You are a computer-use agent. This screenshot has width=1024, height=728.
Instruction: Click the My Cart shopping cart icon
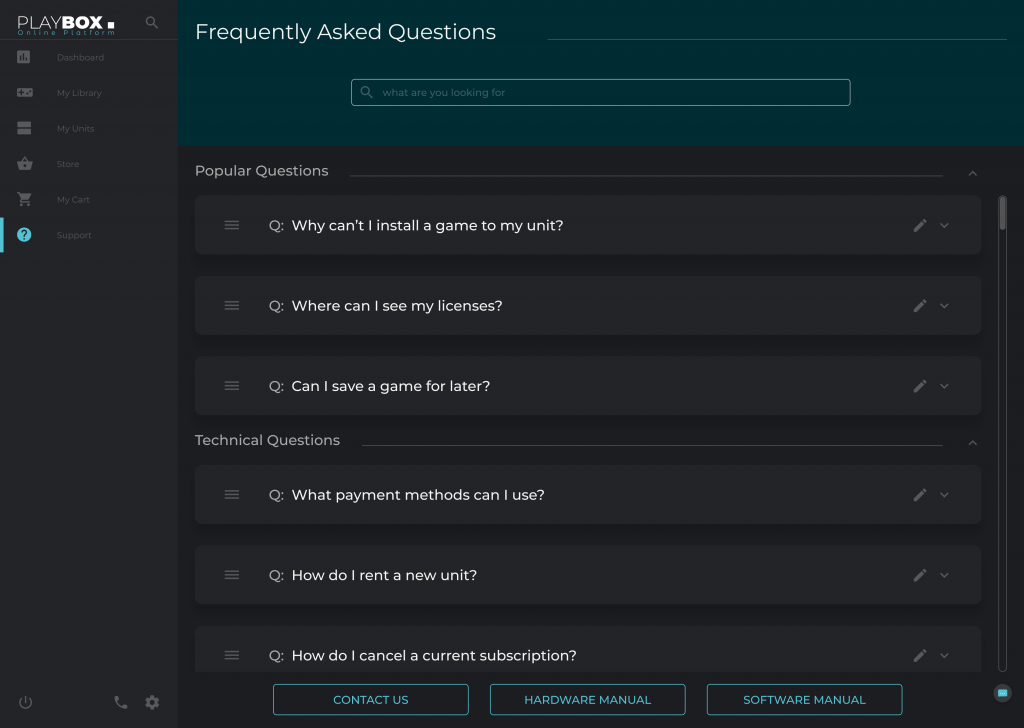(x=24, y=199)
